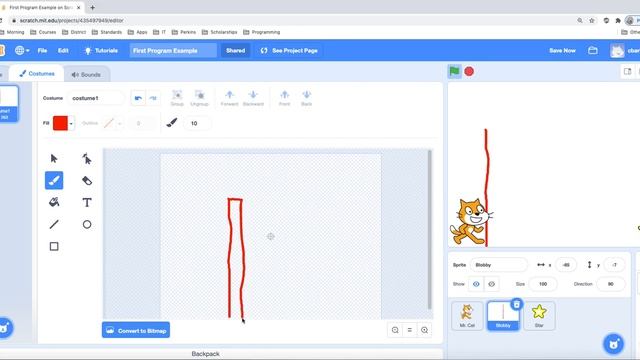Select the arrow Select tool
Screen dimensions: 640x360
pyautogui.click(x=54, y=158)
